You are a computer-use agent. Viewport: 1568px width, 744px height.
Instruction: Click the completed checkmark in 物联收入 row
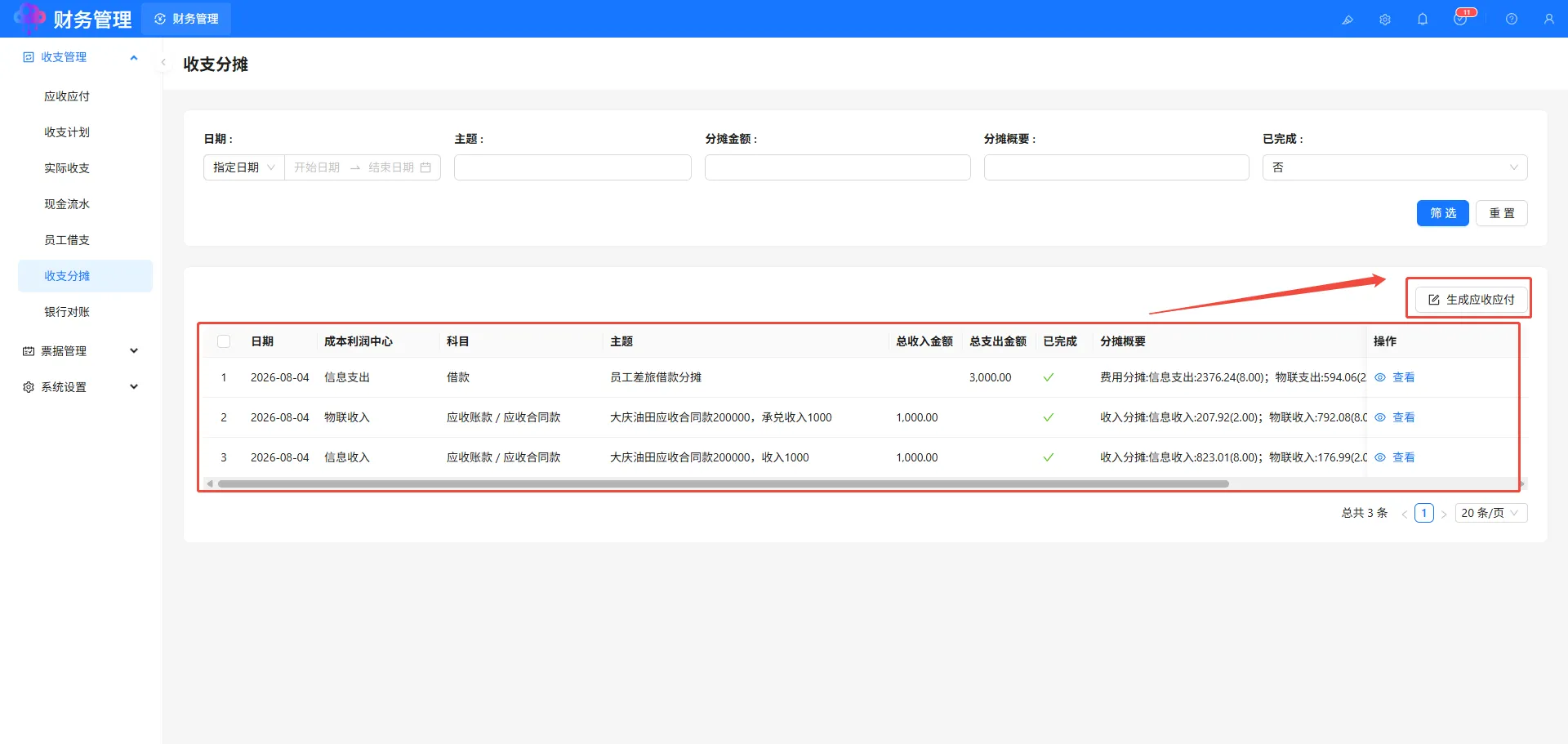1049,417
